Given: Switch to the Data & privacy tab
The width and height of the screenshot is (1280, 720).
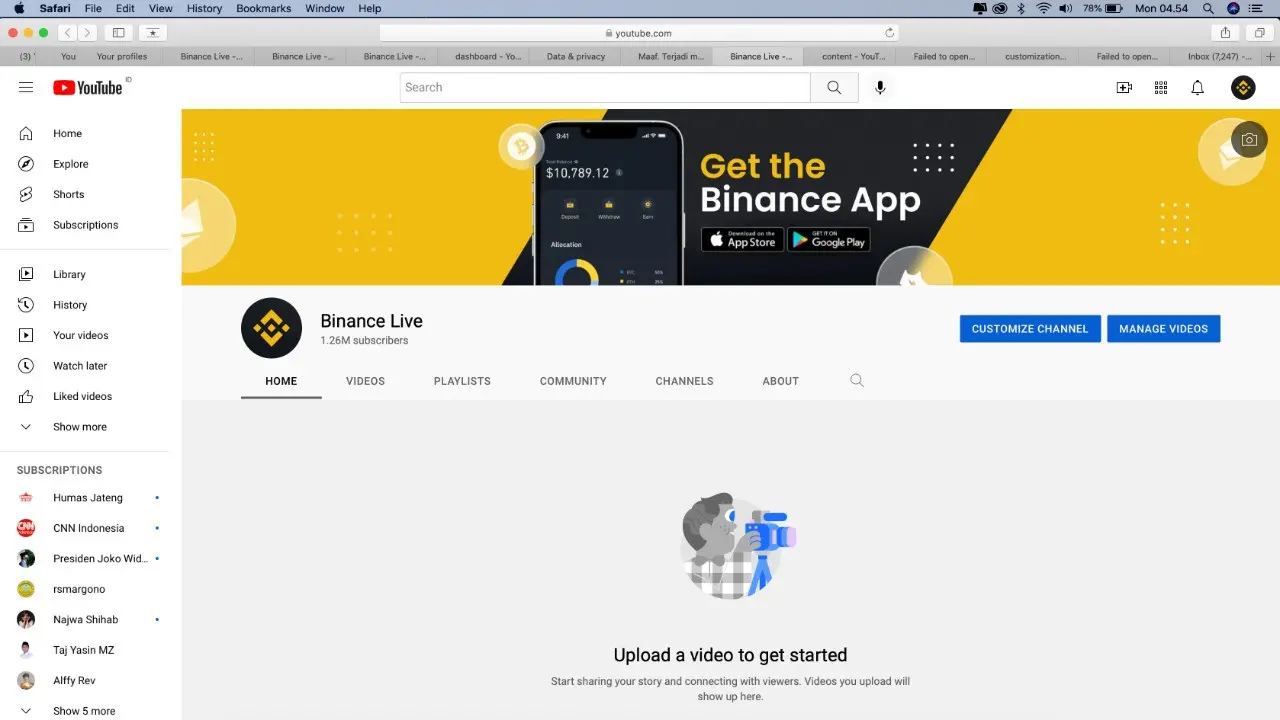Looking at the screenshot, I should pyautogui.click(x=576, y=56).
